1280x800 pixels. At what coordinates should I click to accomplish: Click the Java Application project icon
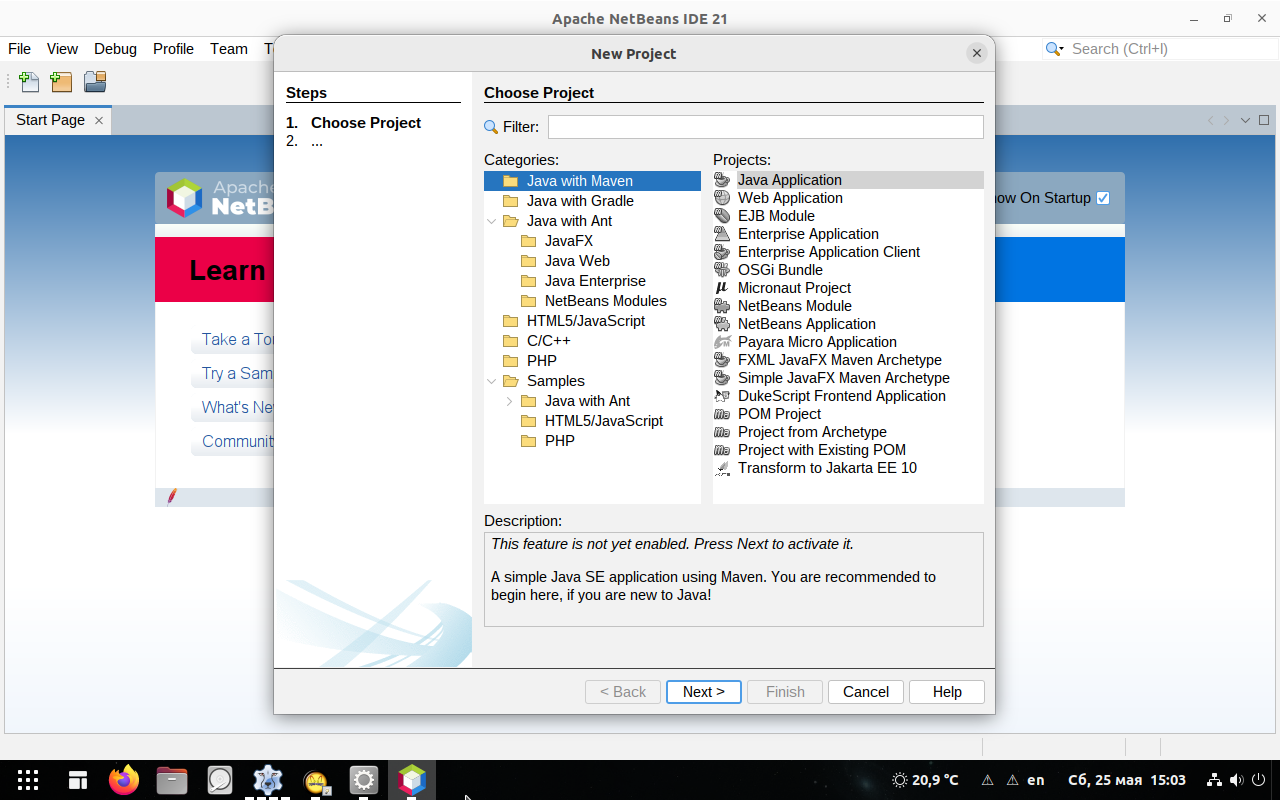722,180
